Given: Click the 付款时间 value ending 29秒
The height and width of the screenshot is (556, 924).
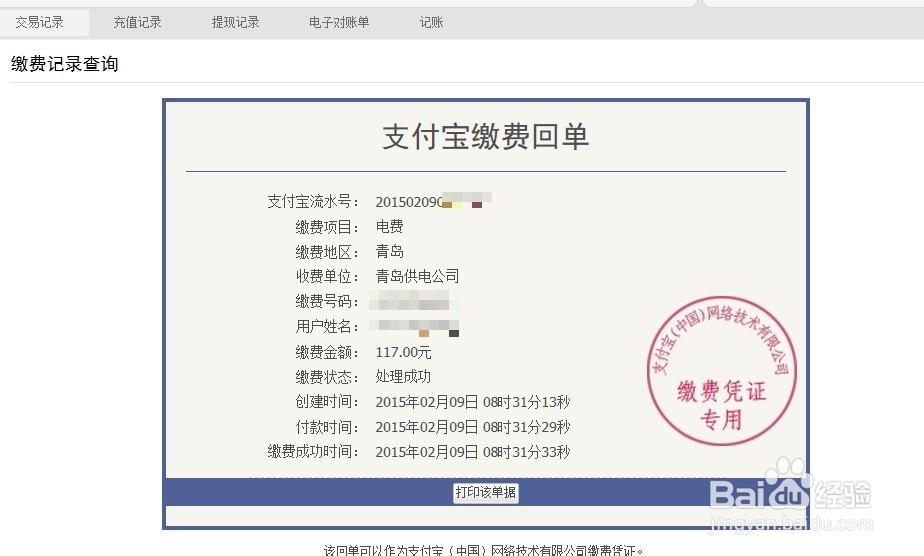Looking at the screenshot, I should [473, 426].
